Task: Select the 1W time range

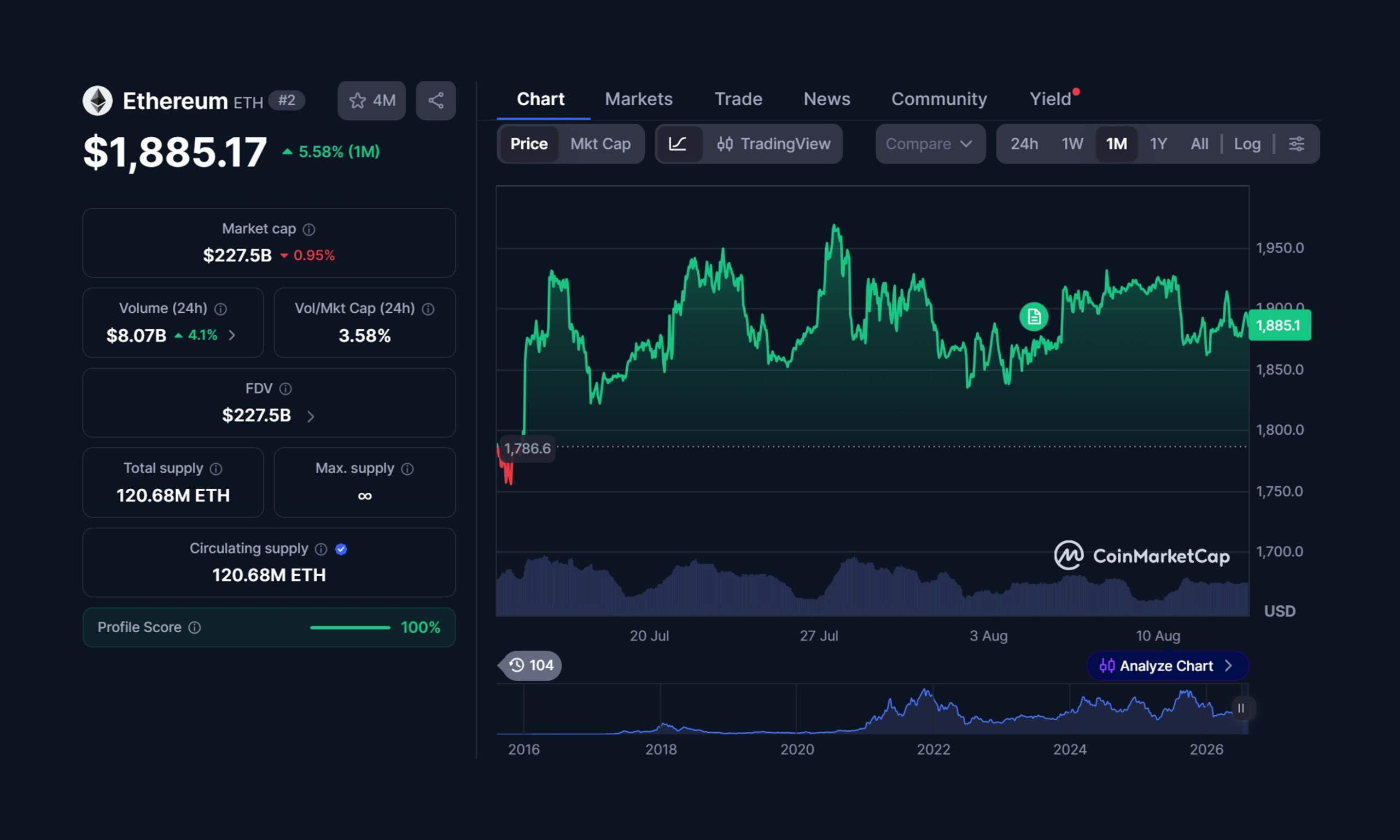Action: (x=1072, y=144)
